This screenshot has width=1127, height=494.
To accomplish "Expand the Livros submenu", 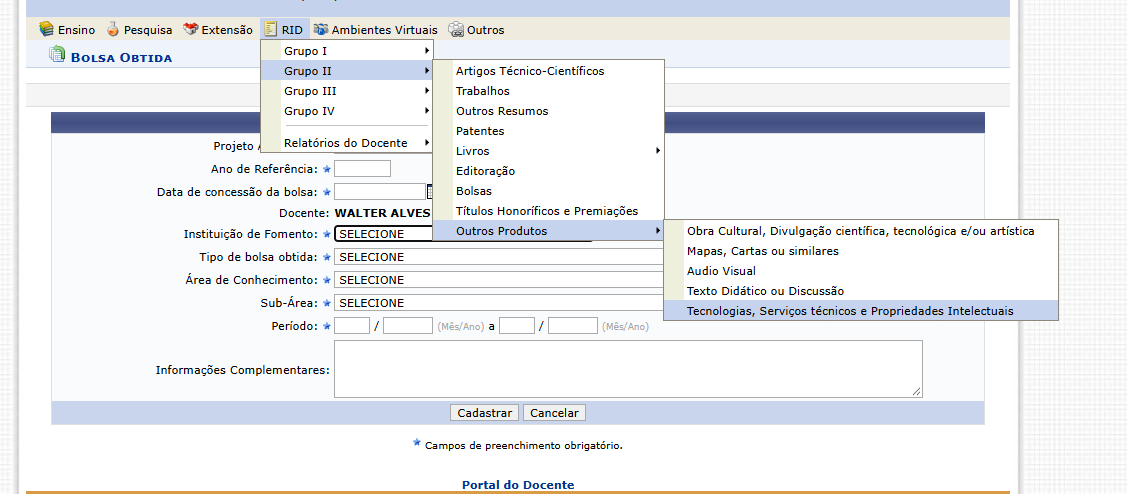I will (x=548, y=151).
